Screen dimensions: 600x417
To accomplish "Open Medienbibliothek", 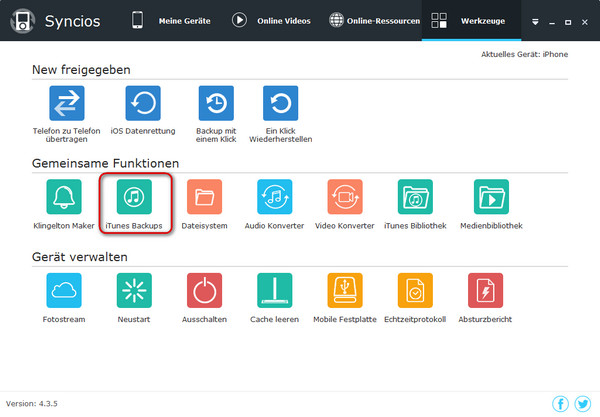I will [x=491, y=197].
